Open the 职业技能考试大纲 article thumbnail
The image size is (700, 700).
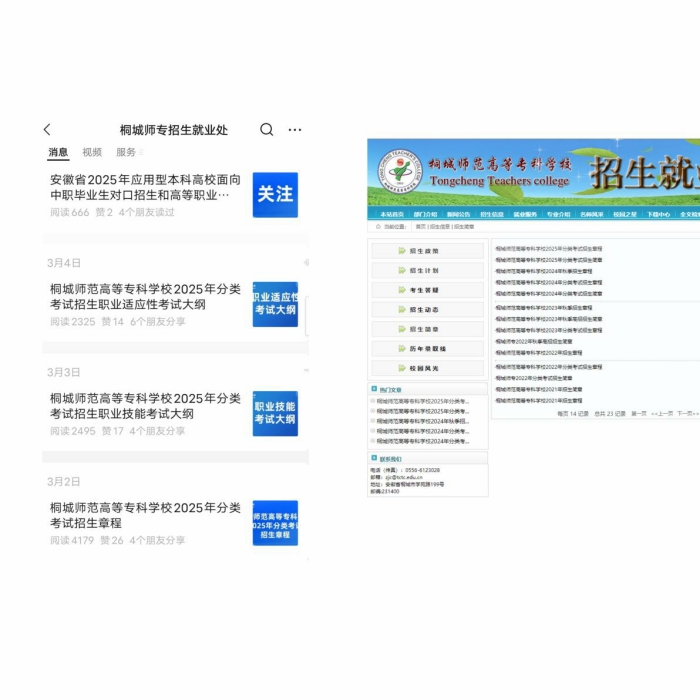275,413
